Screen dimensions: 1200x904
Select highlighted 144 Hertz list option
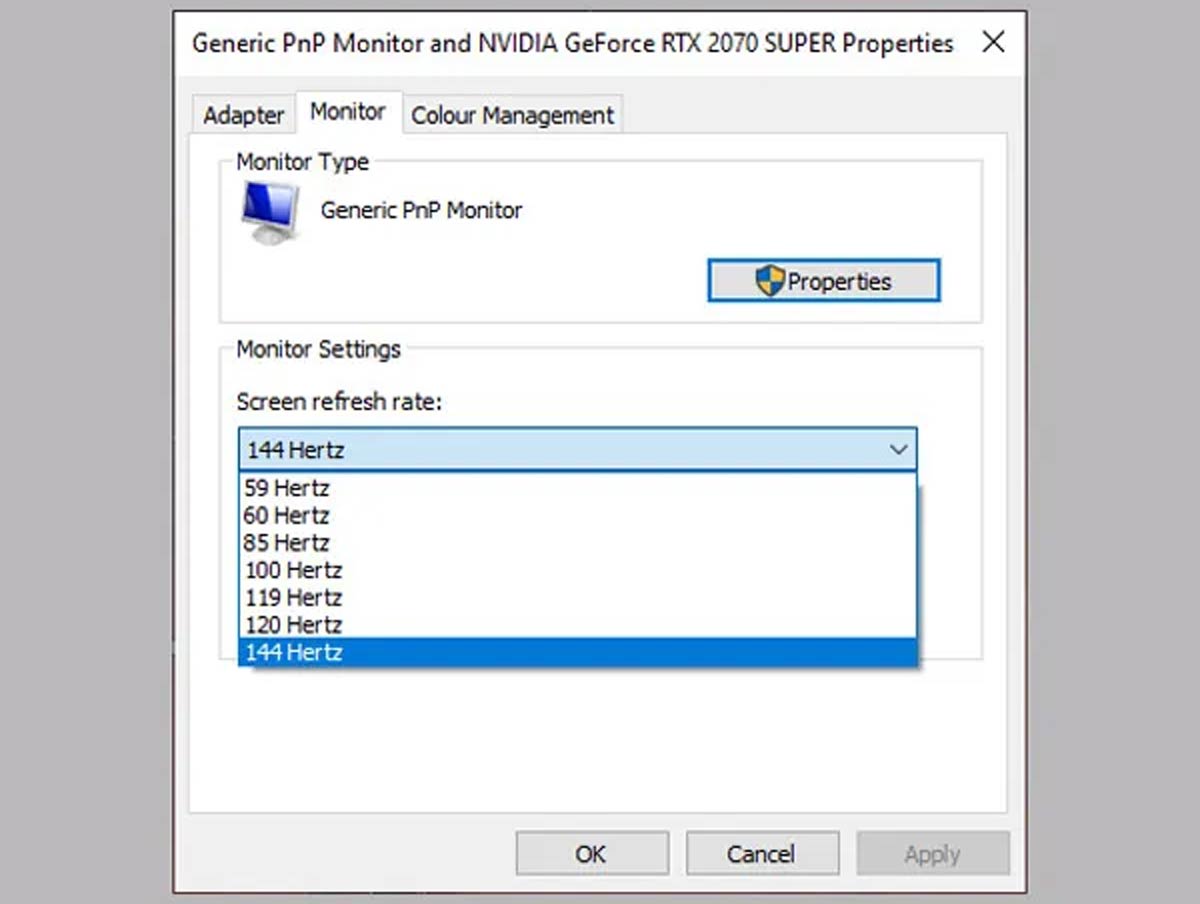(x=577, y=652)
